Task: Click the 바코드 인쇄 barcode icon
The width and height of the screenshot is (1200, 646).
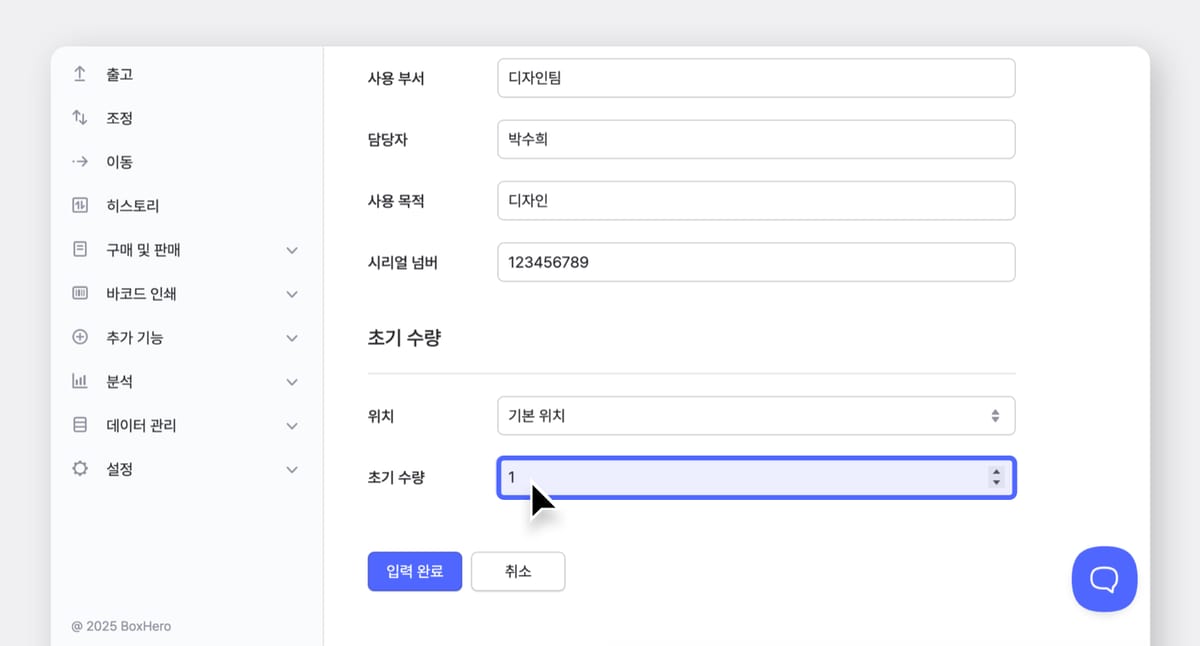Action: pyautogui.click(x=79, y=293)
